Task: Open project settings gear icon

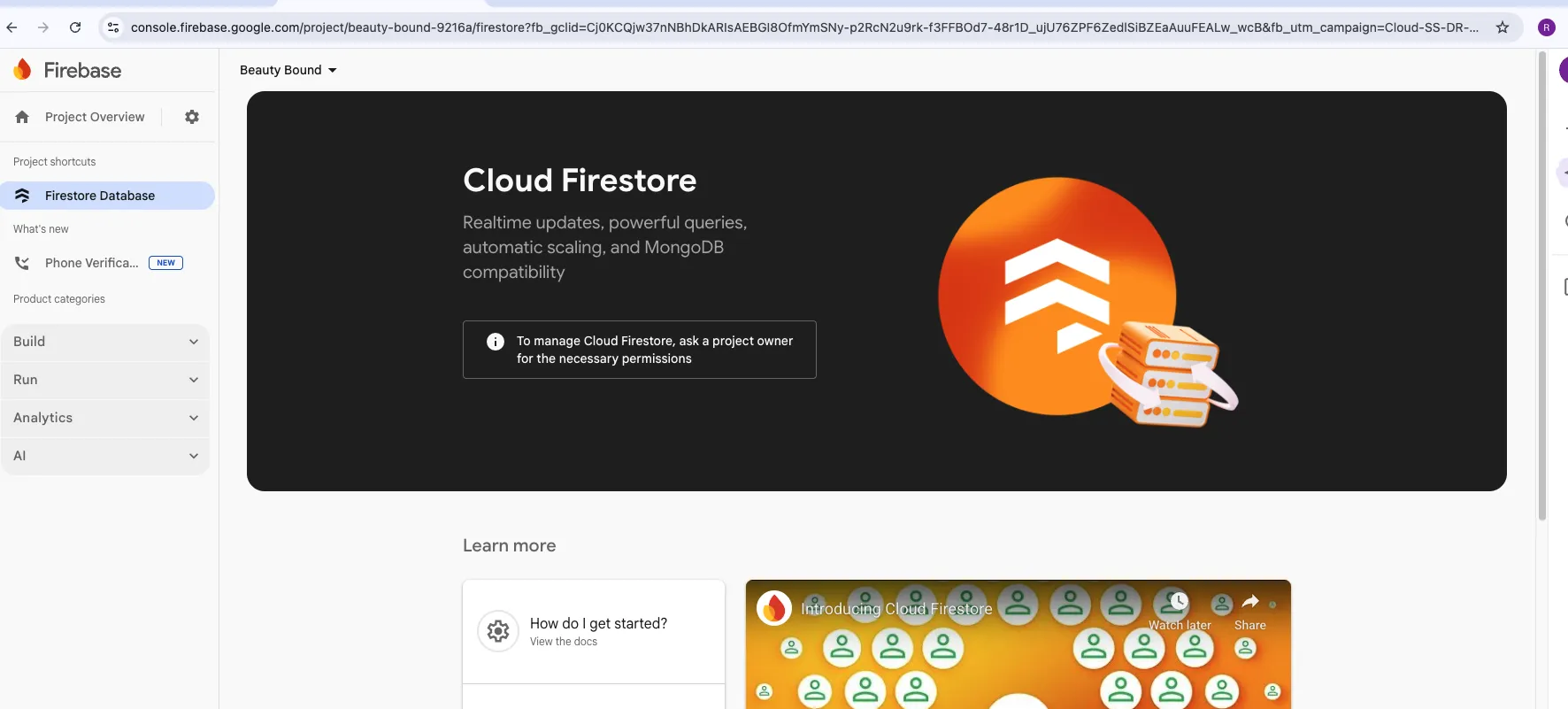Action: click(x=192, y=117)
